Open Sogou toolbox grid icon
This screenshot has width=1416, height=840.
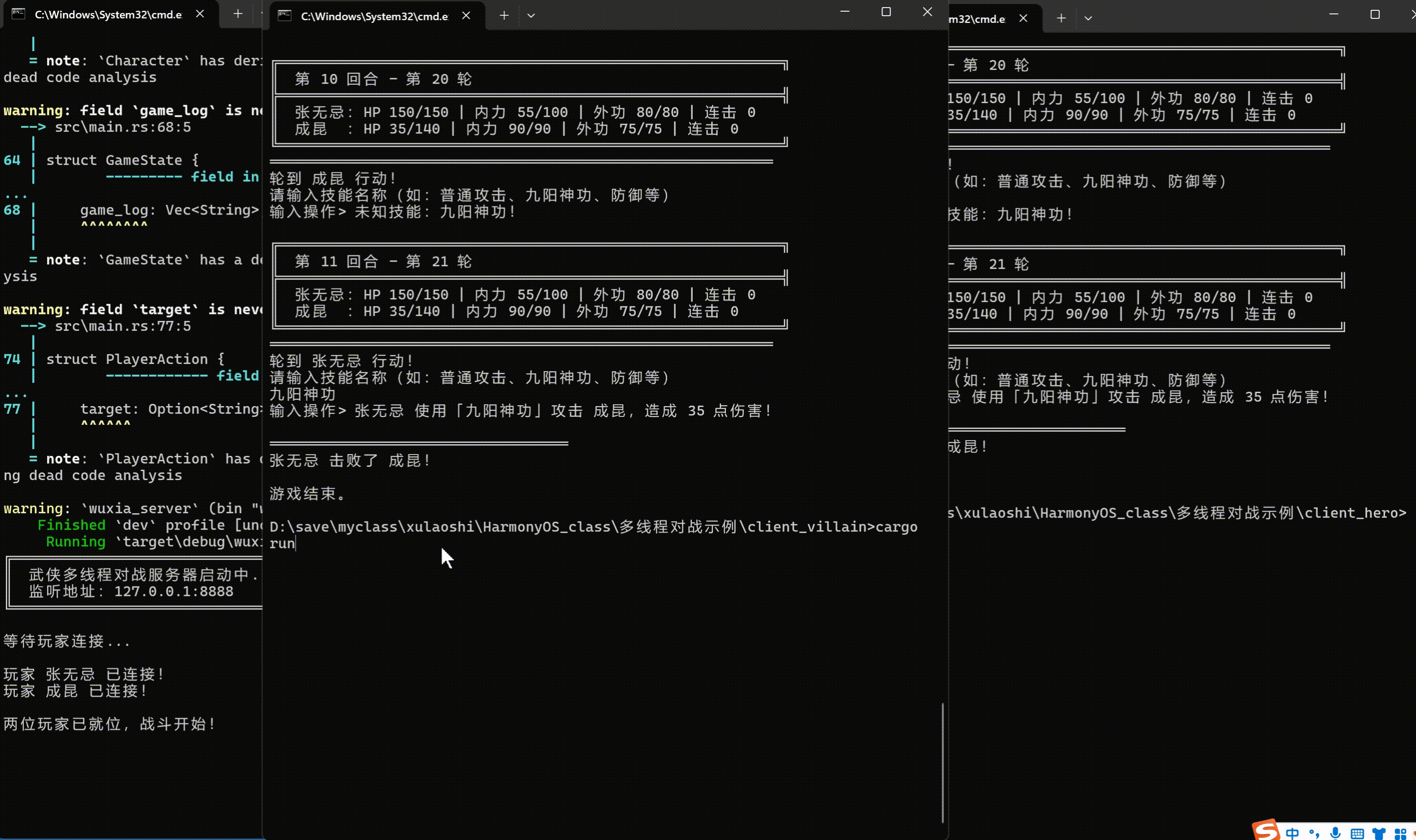(1400, 833)
